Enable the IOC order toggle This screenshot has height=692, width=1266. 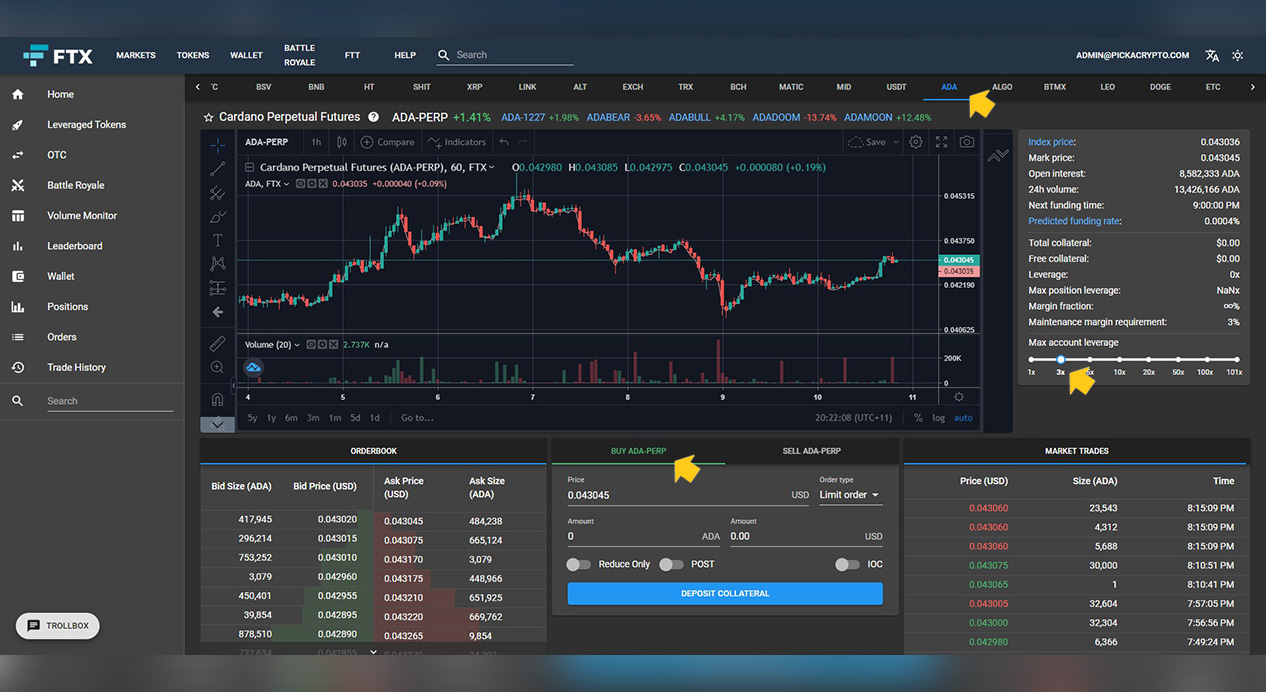tap(845, 564)
